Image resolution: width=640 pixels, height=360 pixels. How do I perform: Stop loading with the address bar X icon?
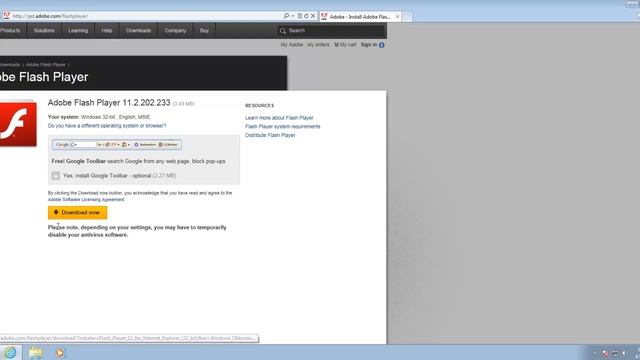pyautogui.click(x=313, y=16)
